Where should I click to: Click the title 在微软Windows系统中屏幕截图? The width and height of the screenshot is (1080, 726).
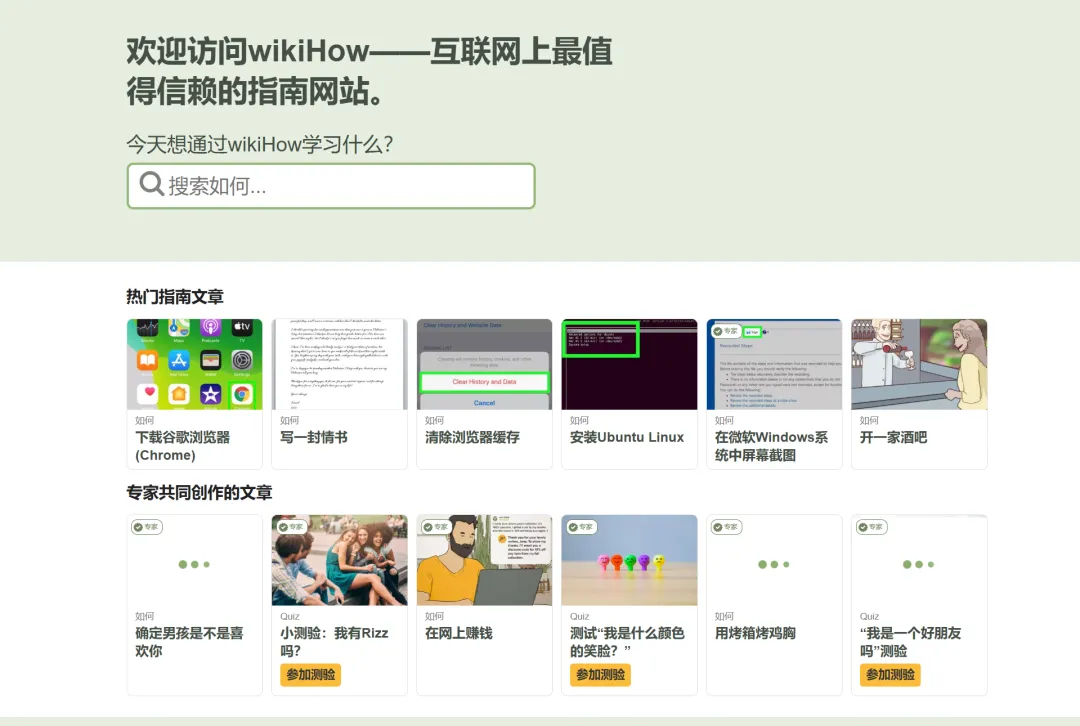coord(771,446)
